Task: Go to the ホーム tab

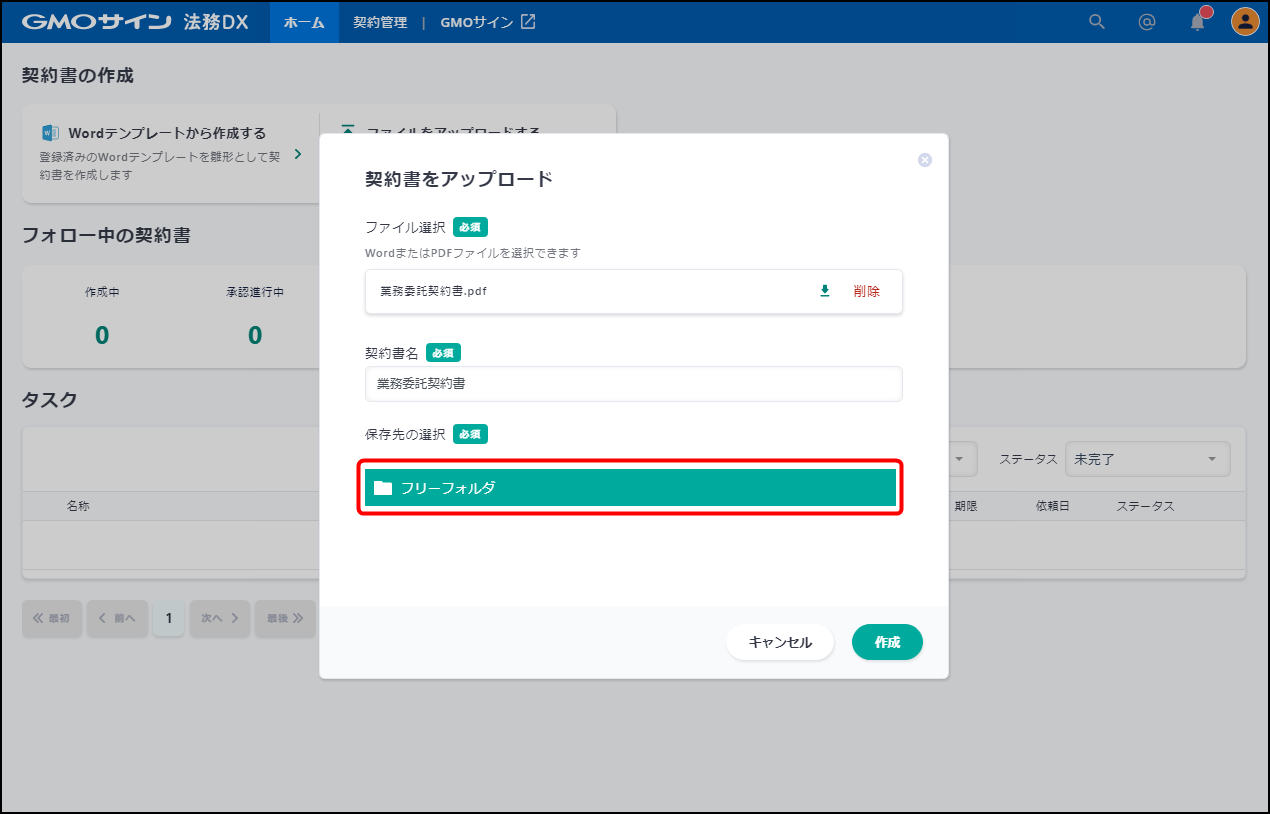Action: click(304, 22)
